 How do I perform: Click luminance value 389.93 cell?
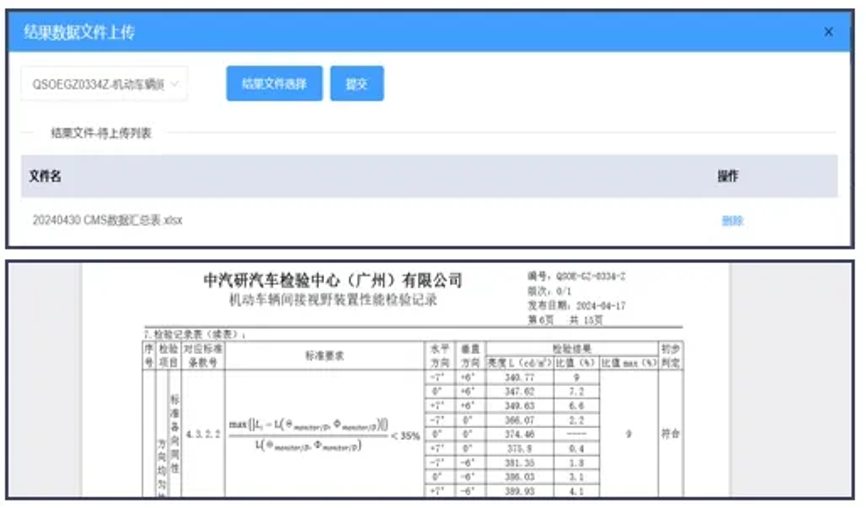click(x=519, y=491)
